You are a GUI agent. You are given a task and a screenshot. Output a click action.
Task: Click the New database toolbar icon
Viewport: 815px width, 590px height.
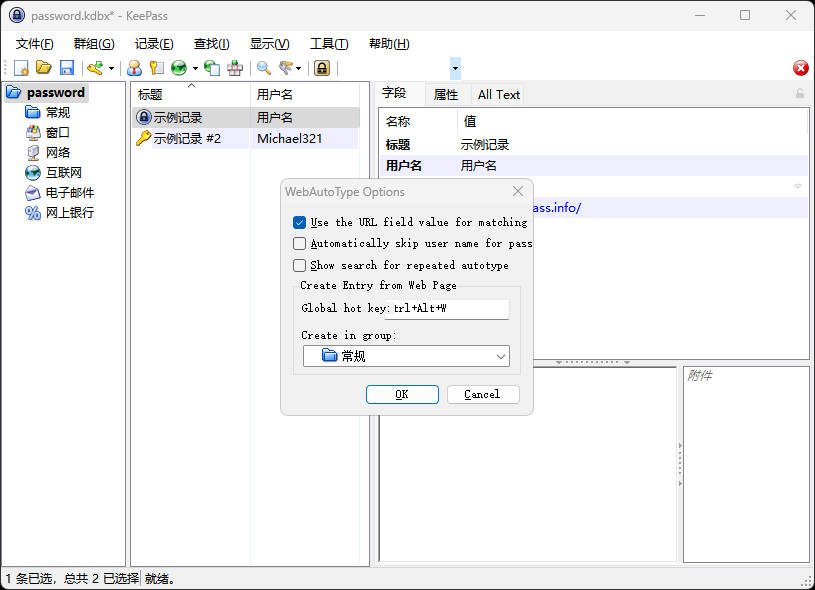pyautogui.click(x=21, y=68)
